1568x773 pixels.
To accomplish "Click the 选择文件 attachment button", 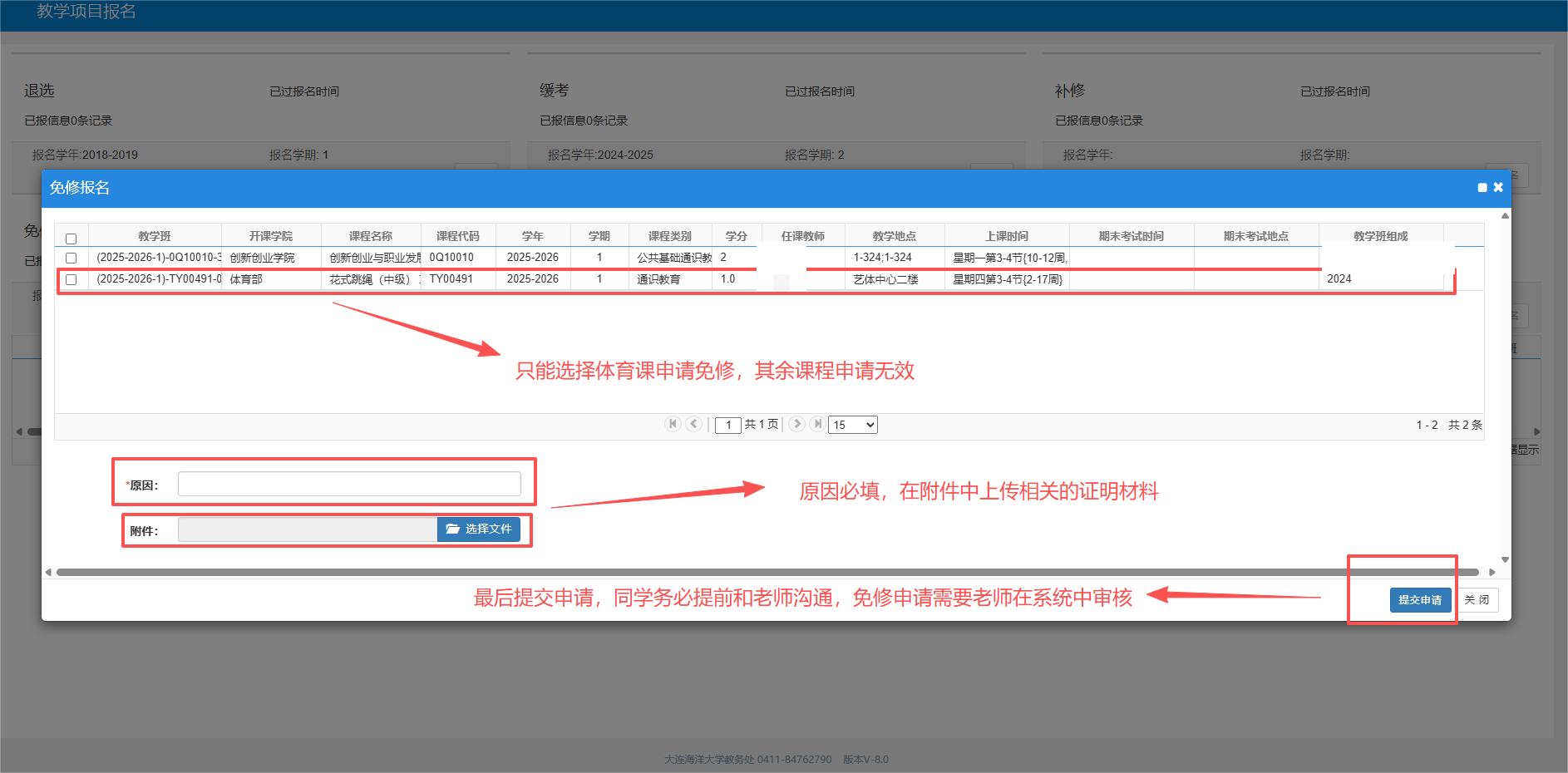I will click(x=479, y=529).
